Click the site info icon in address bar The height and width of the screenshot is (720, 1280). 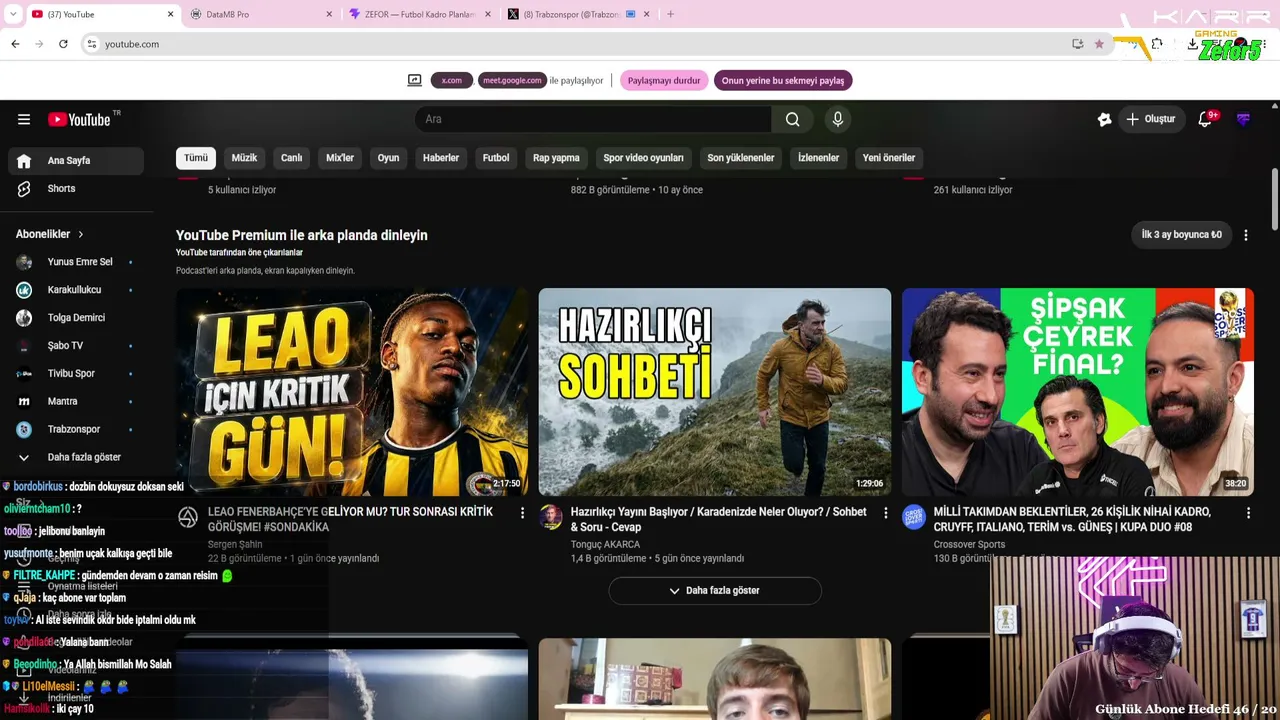pyautogui.click(x=91, y=44)
